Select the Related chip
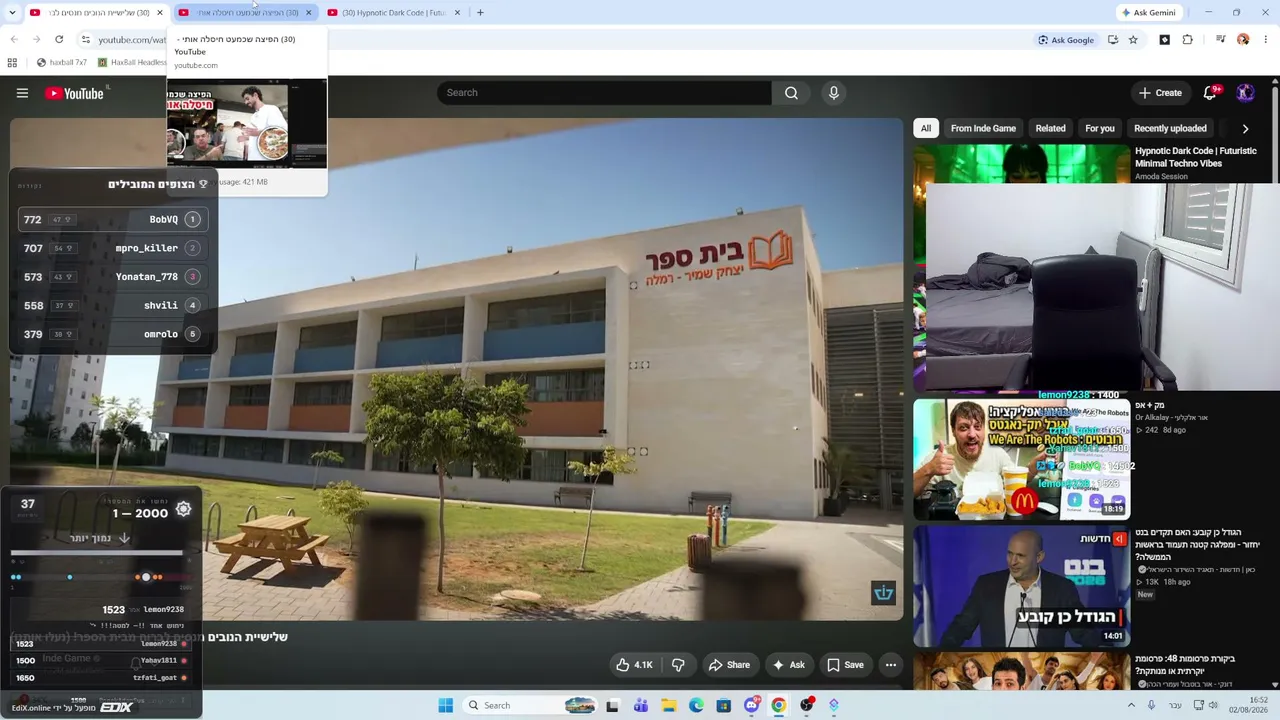The width and height of the screenshot is (1280, 720). click(x=1050, y=128)
